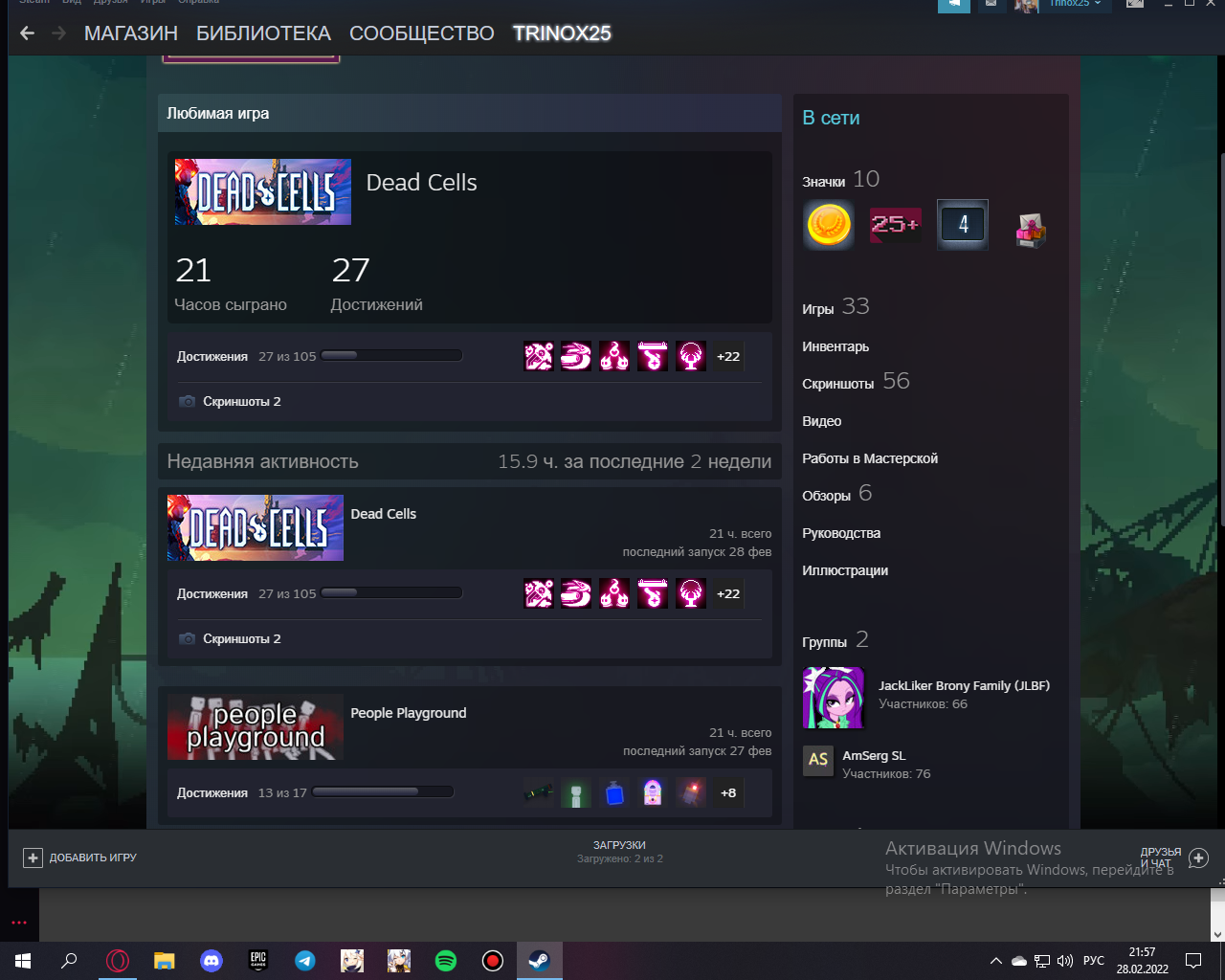Open the Скриншоты 56 link

pyautogui.click(x=857, y=382)
